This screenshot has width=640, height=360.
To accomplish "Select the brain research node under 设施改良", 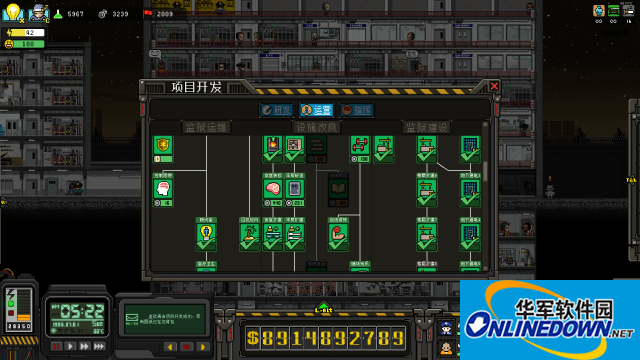I will pyautogui.click(x=273, y=190).
